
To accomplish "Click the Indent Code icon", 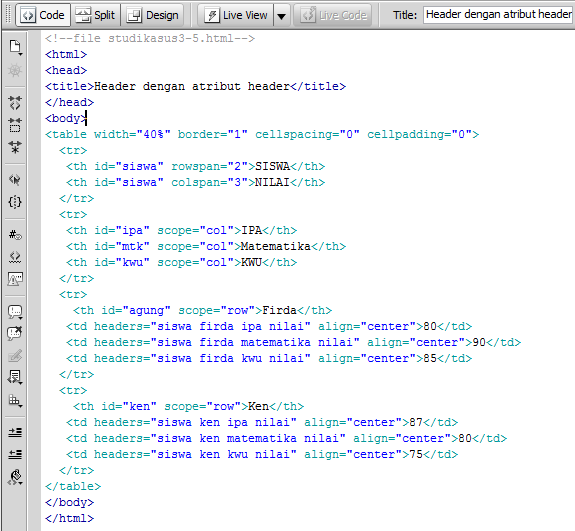I will 15,433.
